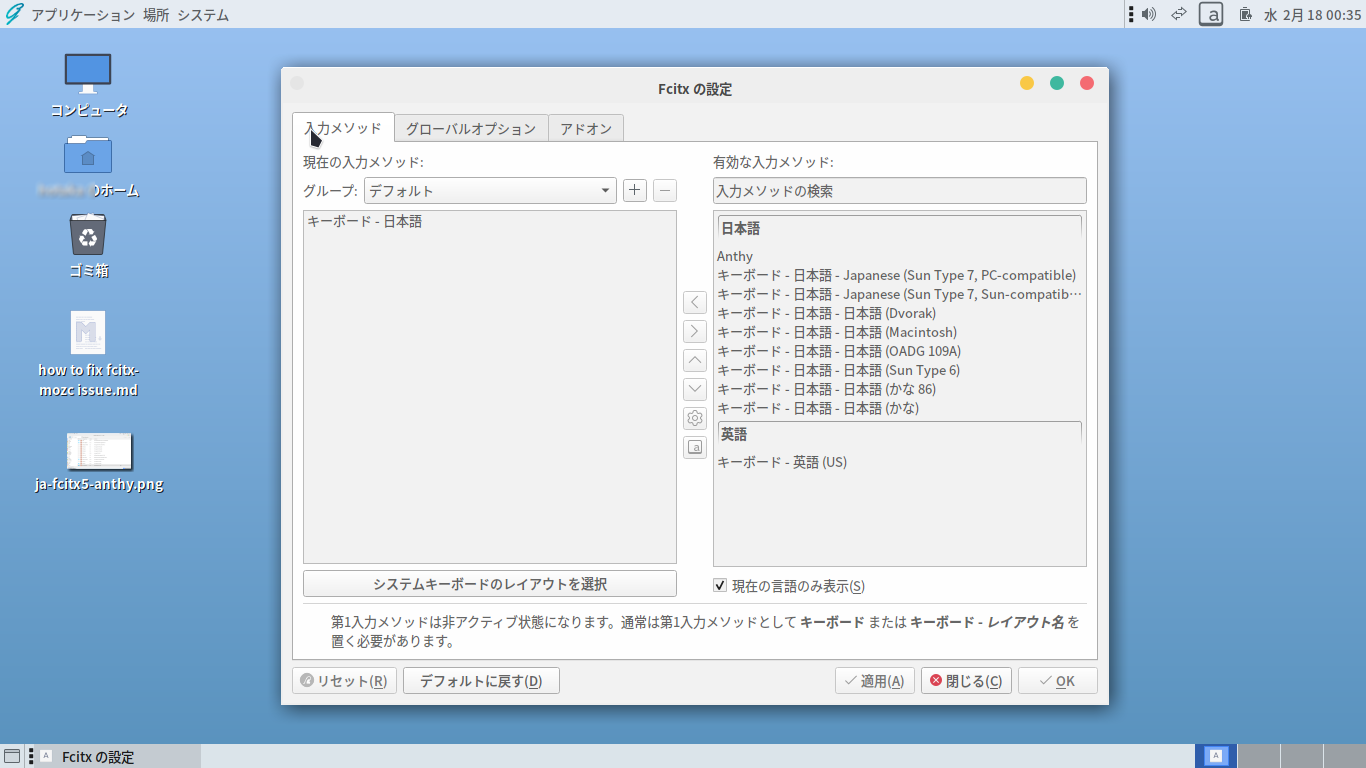The height and width of the screenshot is (768, 1366).
Task: Open input method configuration gear icon
Action: 694,418
